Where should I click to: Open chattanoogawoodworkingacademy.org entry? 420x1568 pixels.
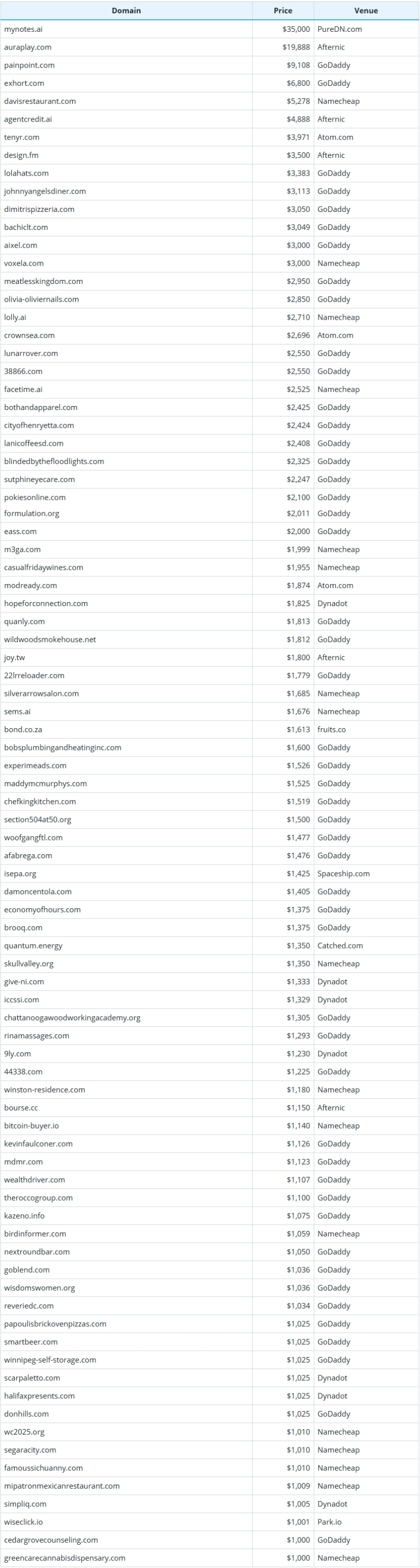pyautogui.click(x=72, y=1018)
